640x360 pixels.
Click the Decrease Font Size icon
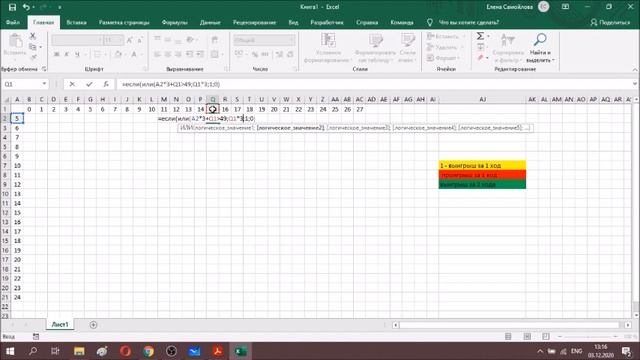point(140,40)
